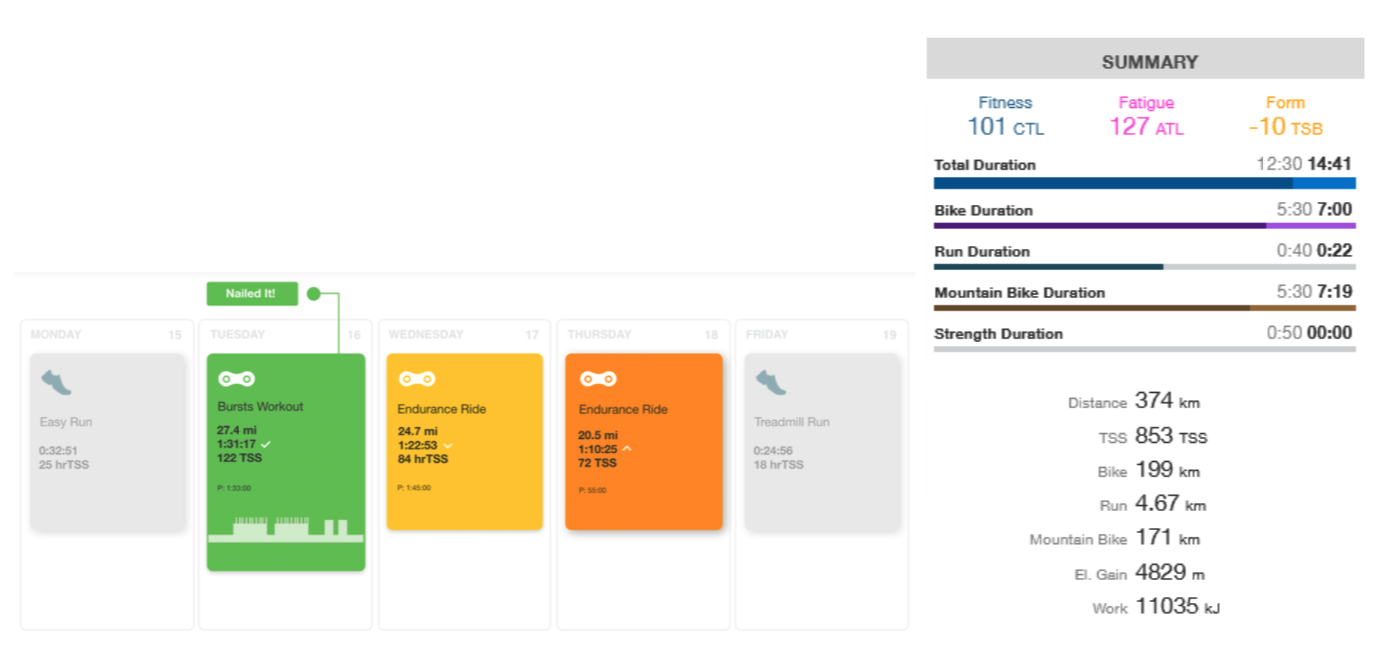Click the TUESDAY 16 day header
This screenshot has width=1390, height=669.
pos(285,335)
